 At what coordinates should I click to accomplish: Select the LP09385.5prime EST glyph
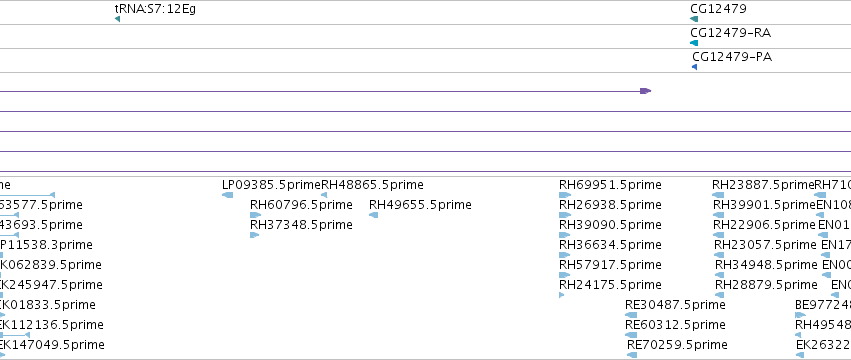(x=227, y=195)
